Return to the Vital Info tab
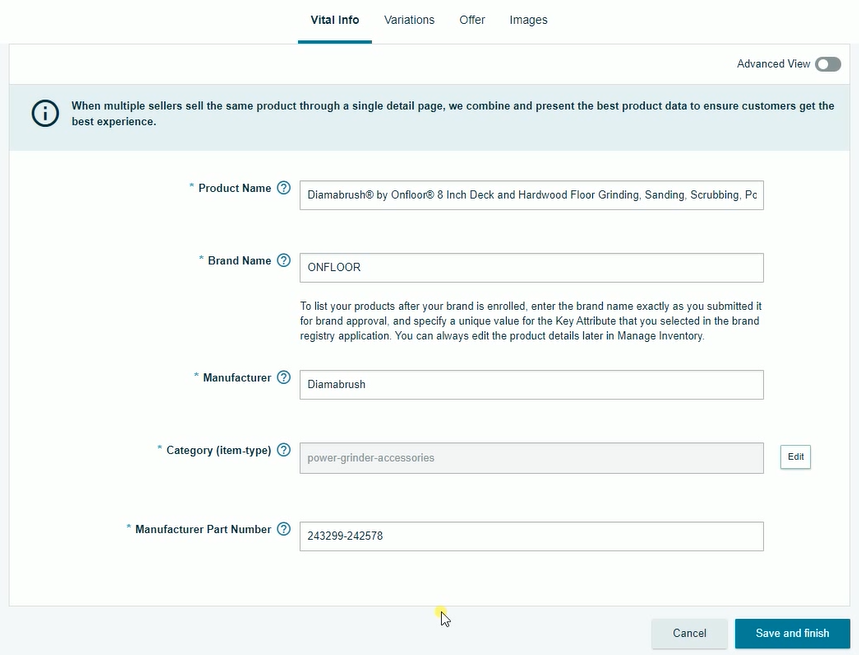This screenshot has height=655, width=859. click(x=334, y=19)
